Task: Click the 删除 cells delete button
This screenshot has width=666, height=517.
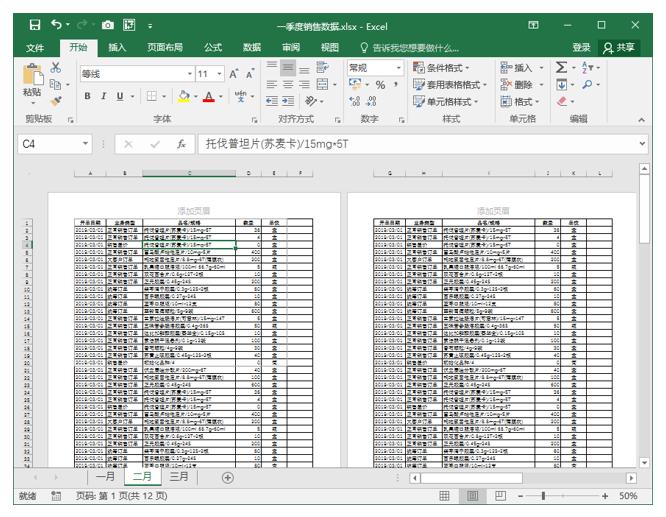Action: click(x=522, y=85)
